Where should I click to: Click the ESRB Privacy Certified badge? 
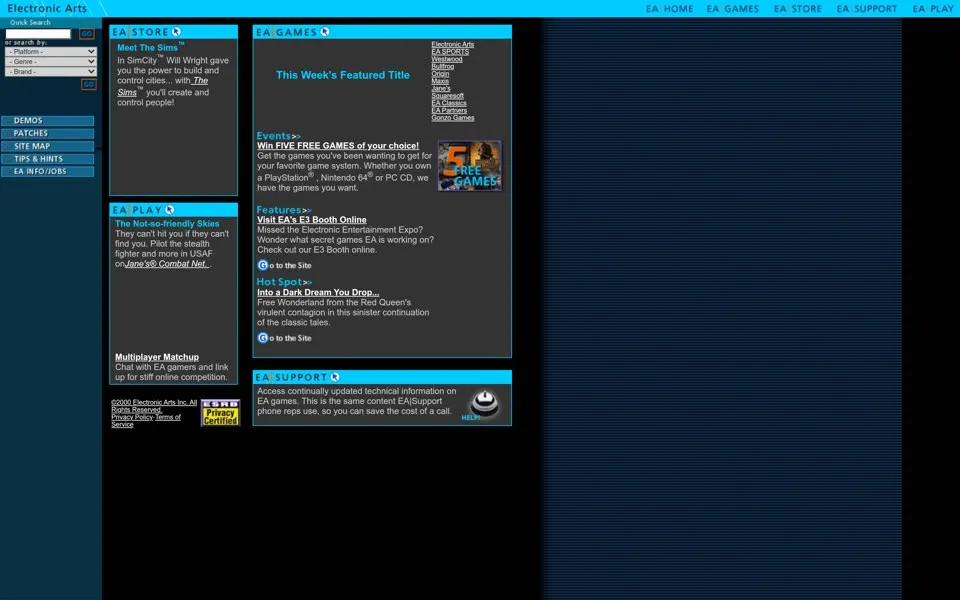[x=220, y=413]
